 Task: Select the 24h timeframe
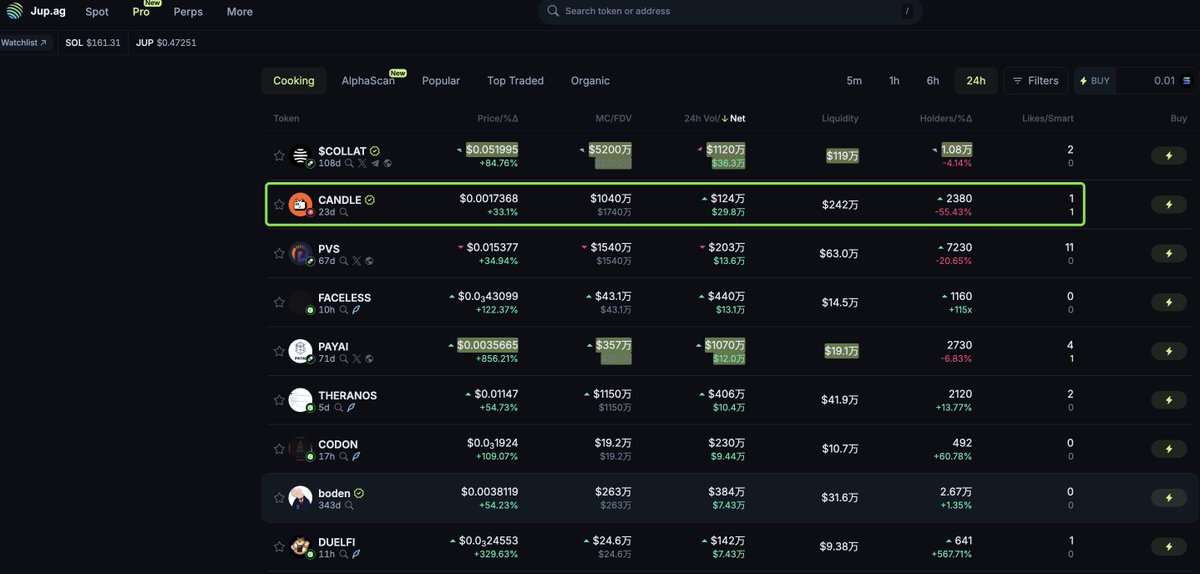coord(976,81)
